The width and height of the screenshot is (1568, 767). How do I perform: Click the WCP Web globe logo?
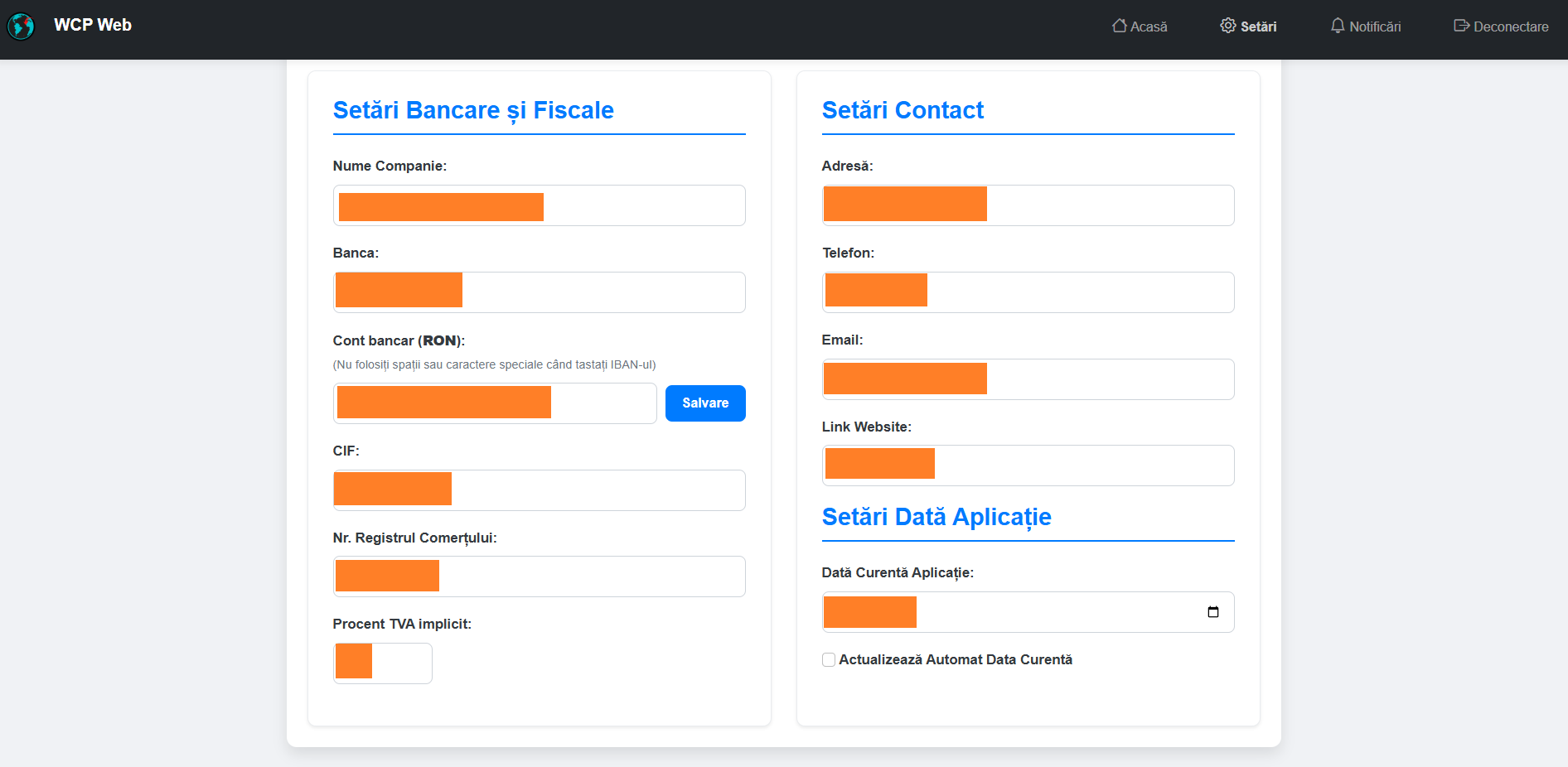pos(21,27)
